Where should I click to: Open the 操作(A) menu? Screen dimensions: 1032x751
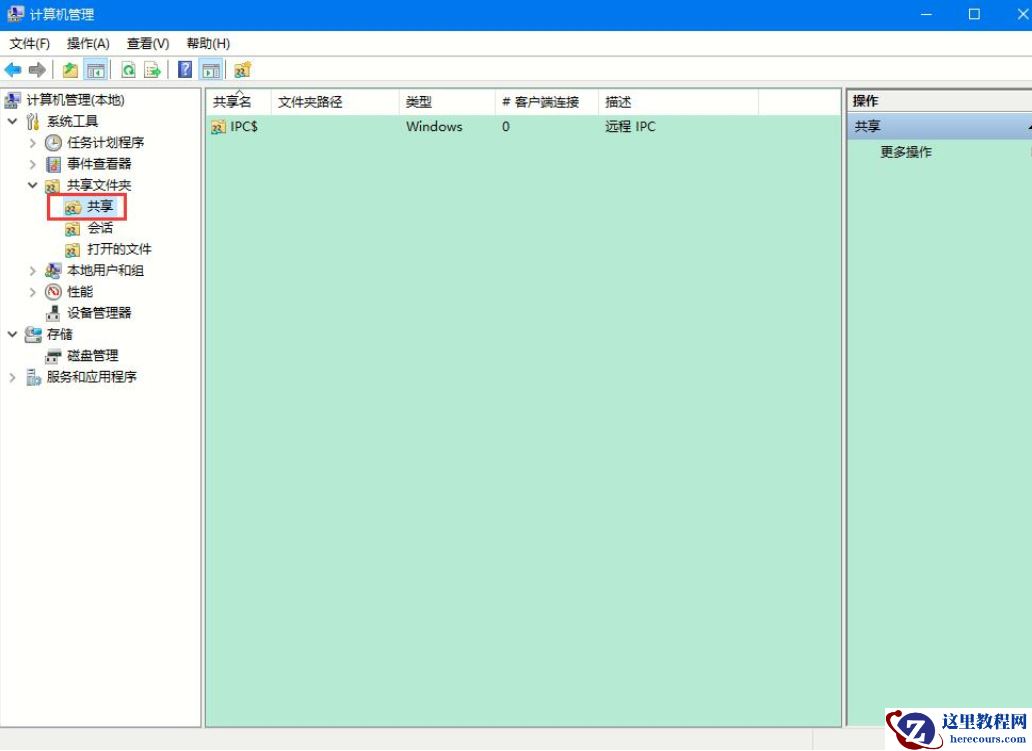coord(88,43)
